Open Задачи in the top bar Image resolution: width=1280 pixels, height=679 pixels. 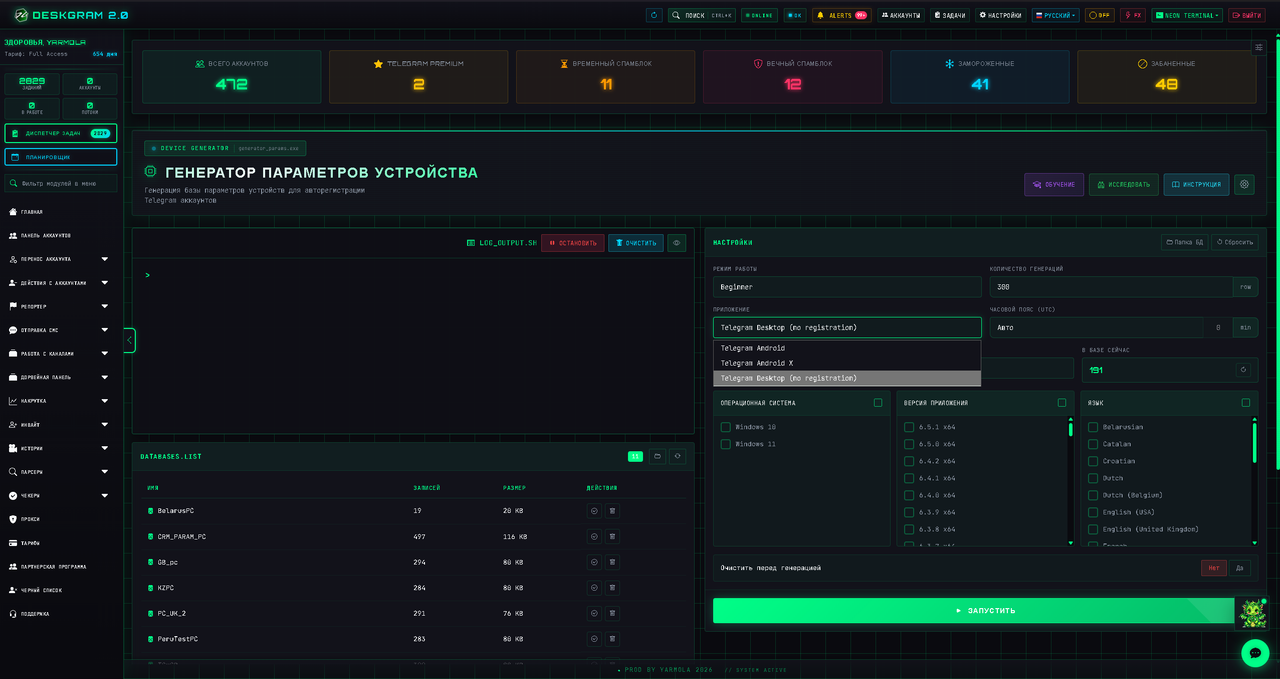pyautogui.click(x=950, y=15)
